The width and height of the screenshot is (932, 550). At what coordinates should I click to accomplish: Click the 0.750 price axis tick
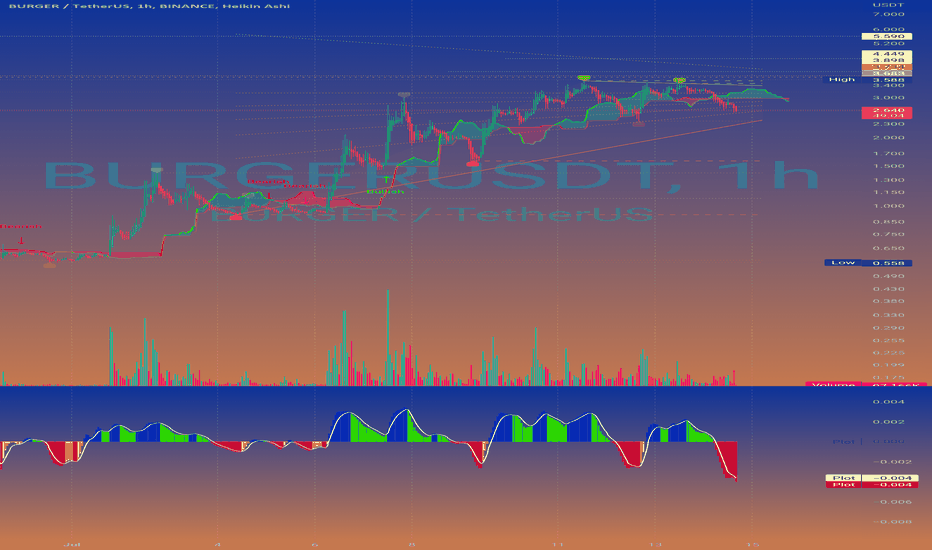[888, 234]
